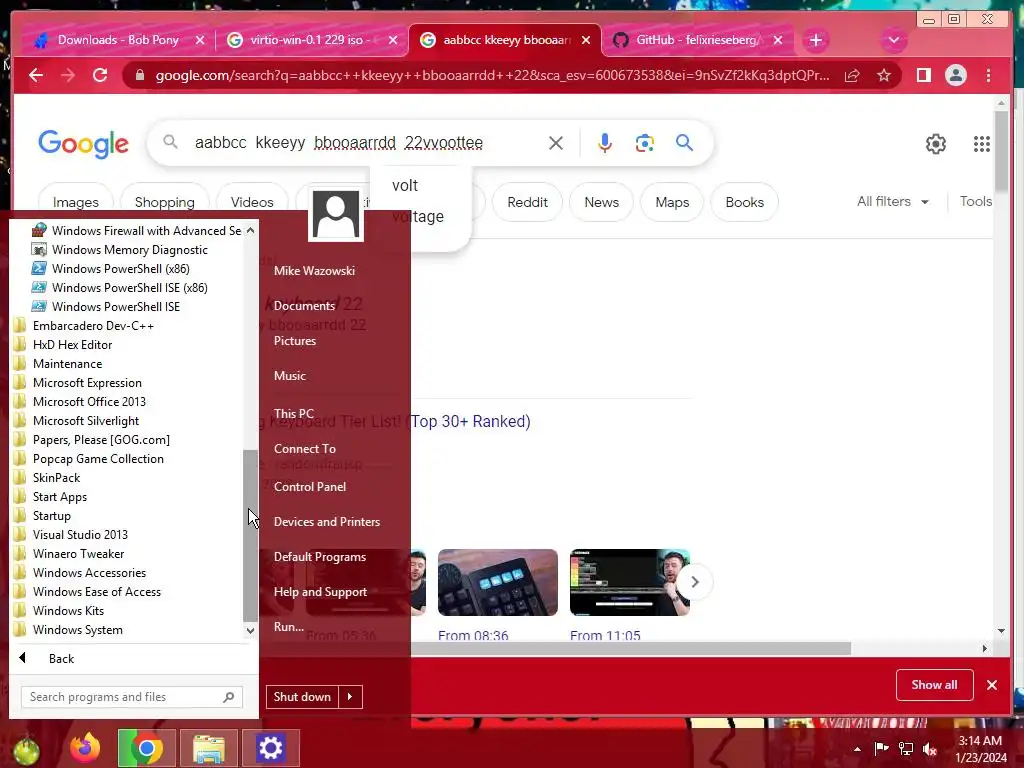
Task: Click the user picture in Start menu
Action: (336, 215)
